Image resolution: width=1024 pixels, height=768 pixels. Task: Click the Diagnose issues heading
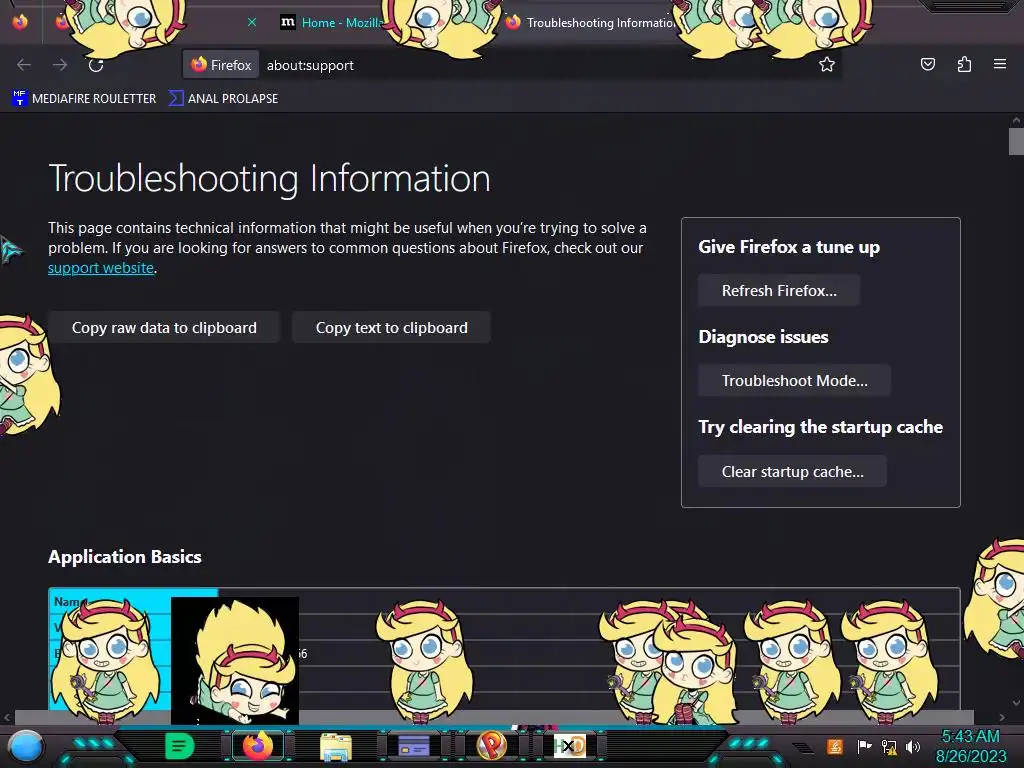pos(763,337)
